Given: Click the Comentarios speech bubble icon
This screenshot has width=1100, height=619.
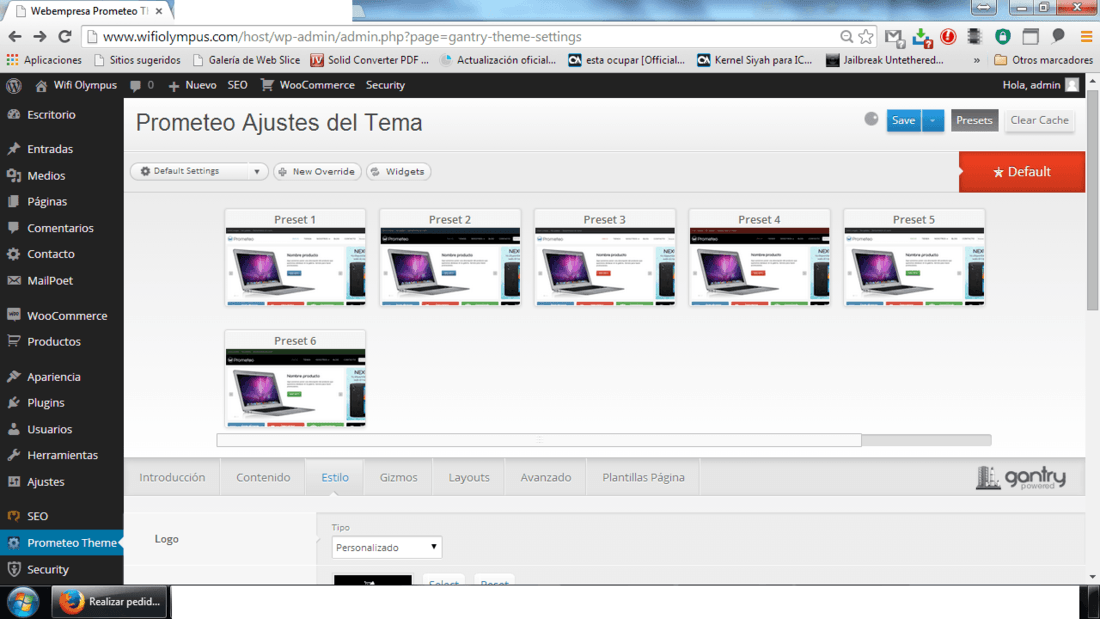Looking at the screenshot, I should (x=13, y=228).
